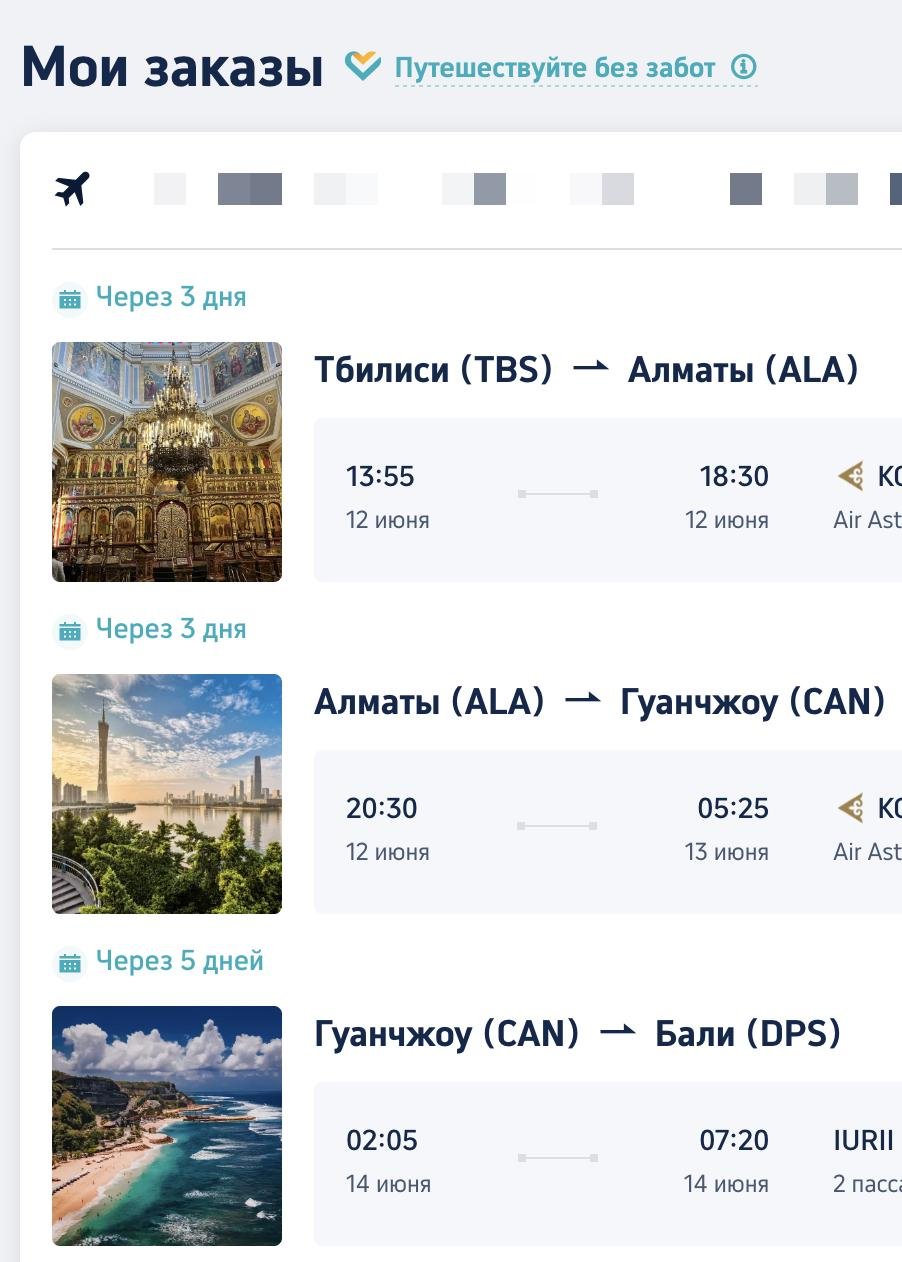Screen dimensions: 902x1262
Task: Open Тбилиси (TBS) → Алматы (ALA) order title
Action: coord(586,370)
